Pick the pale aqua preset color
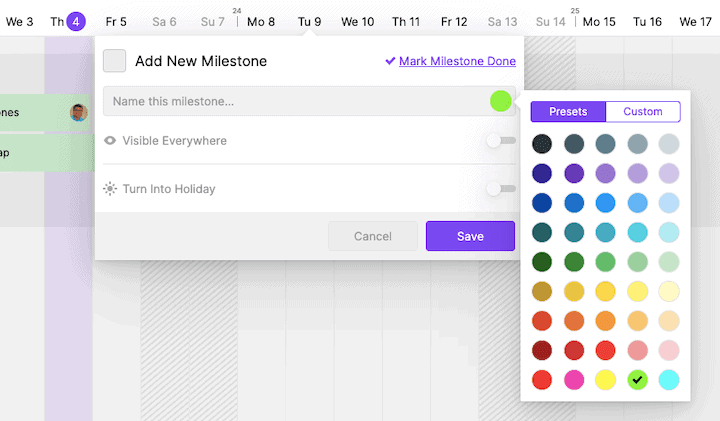This screenshot has width=720, height=421. pyautogui.click(x=669, y=232)
